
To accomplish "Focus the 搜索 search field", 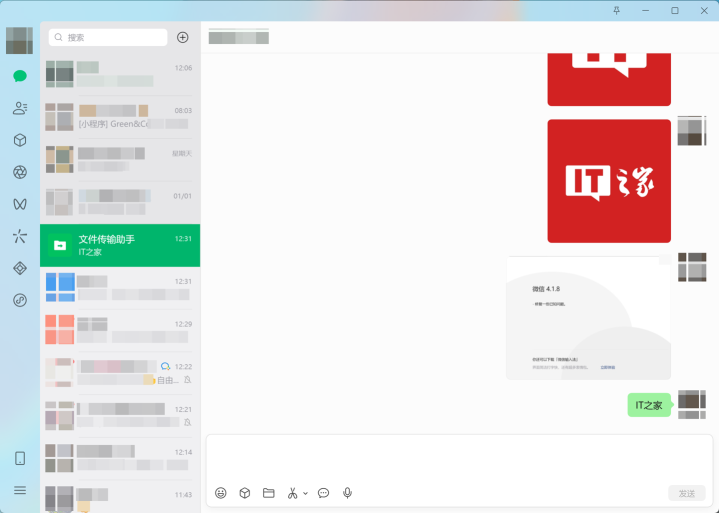I will [108, 38].
